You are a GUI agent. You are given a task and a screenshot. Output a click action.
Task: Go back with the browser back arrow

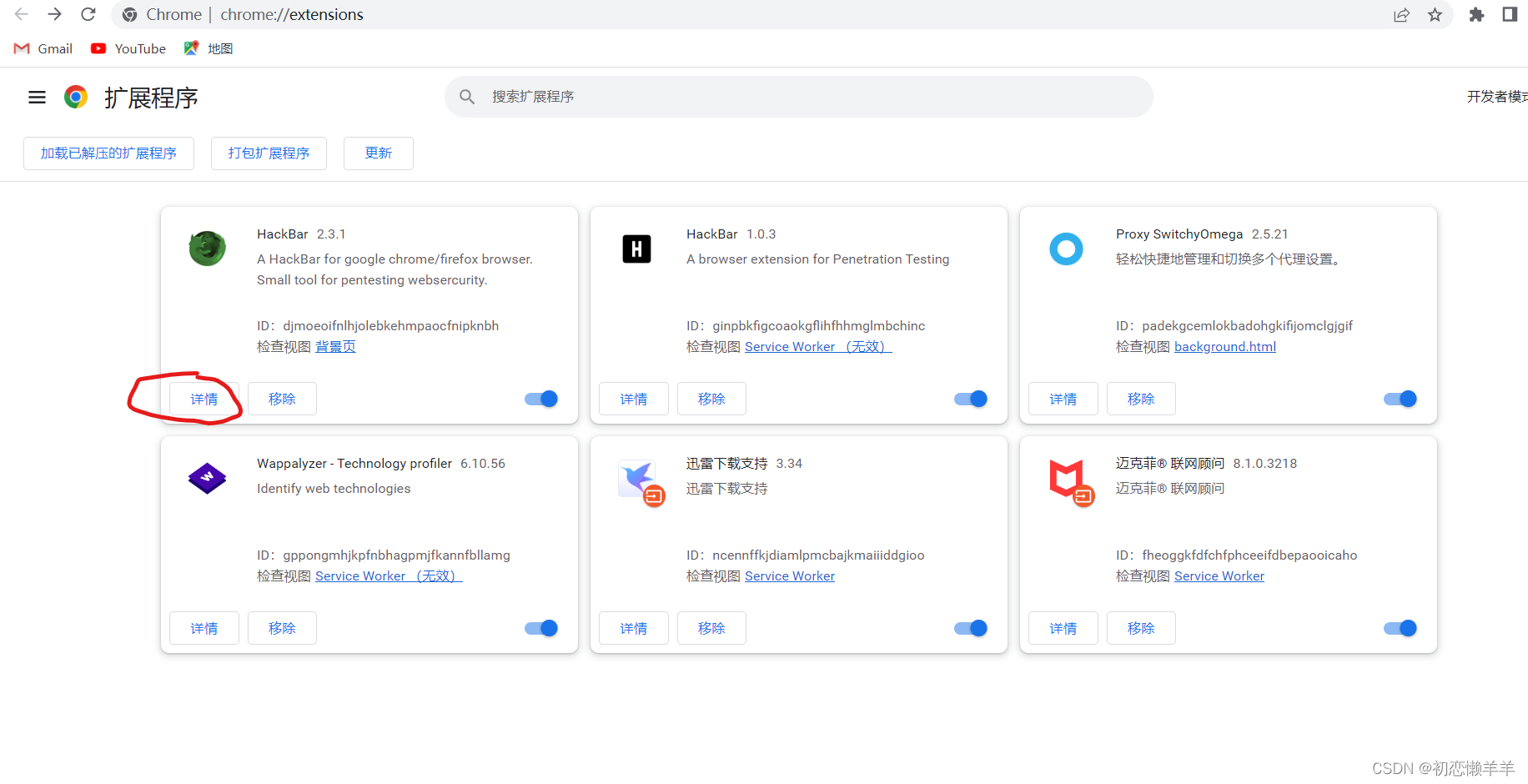tap(22, 14)
